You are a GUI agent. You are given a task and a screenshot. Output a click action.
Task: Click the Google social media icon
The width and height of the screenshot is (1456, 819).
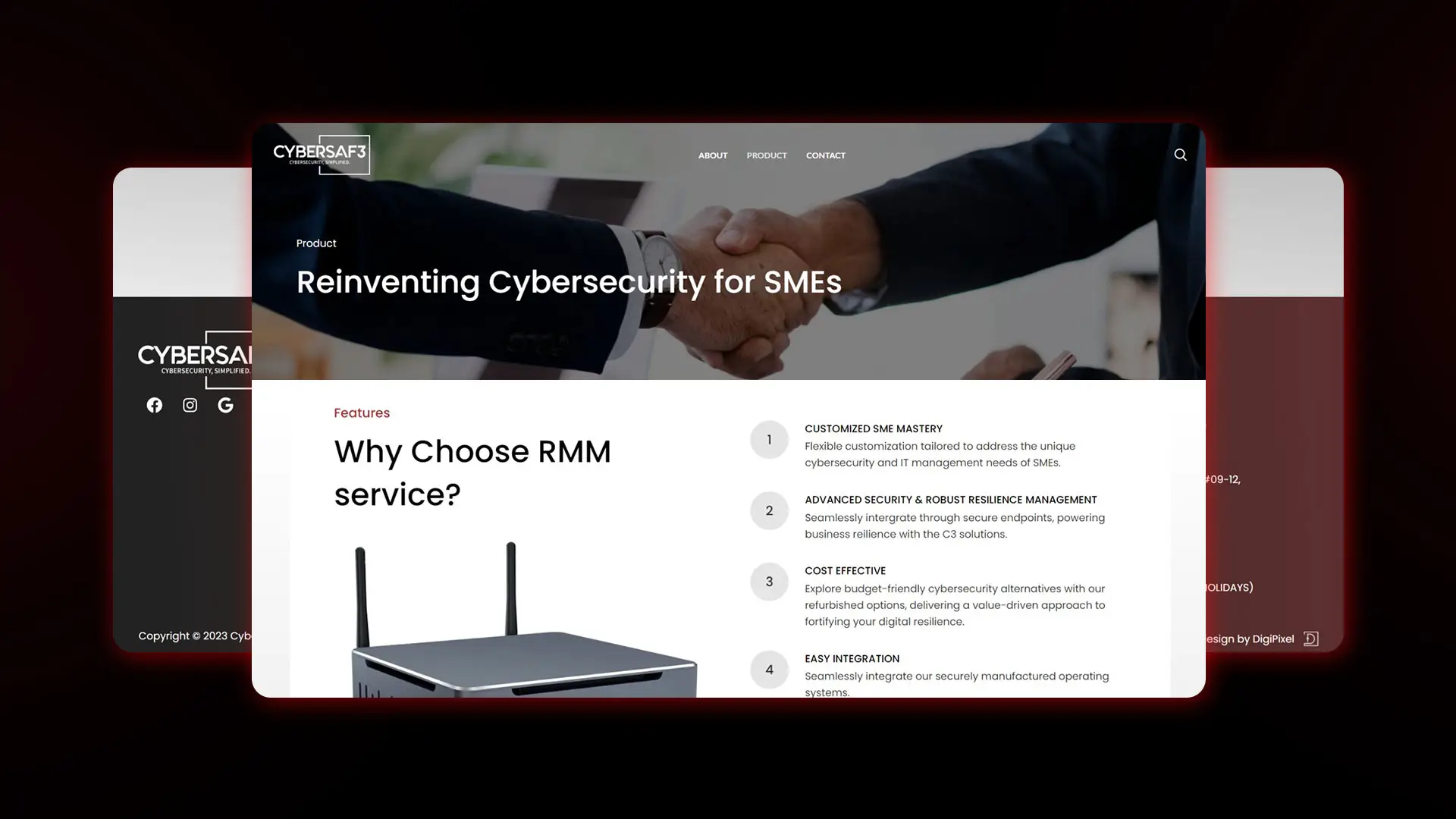coord(225,404)
